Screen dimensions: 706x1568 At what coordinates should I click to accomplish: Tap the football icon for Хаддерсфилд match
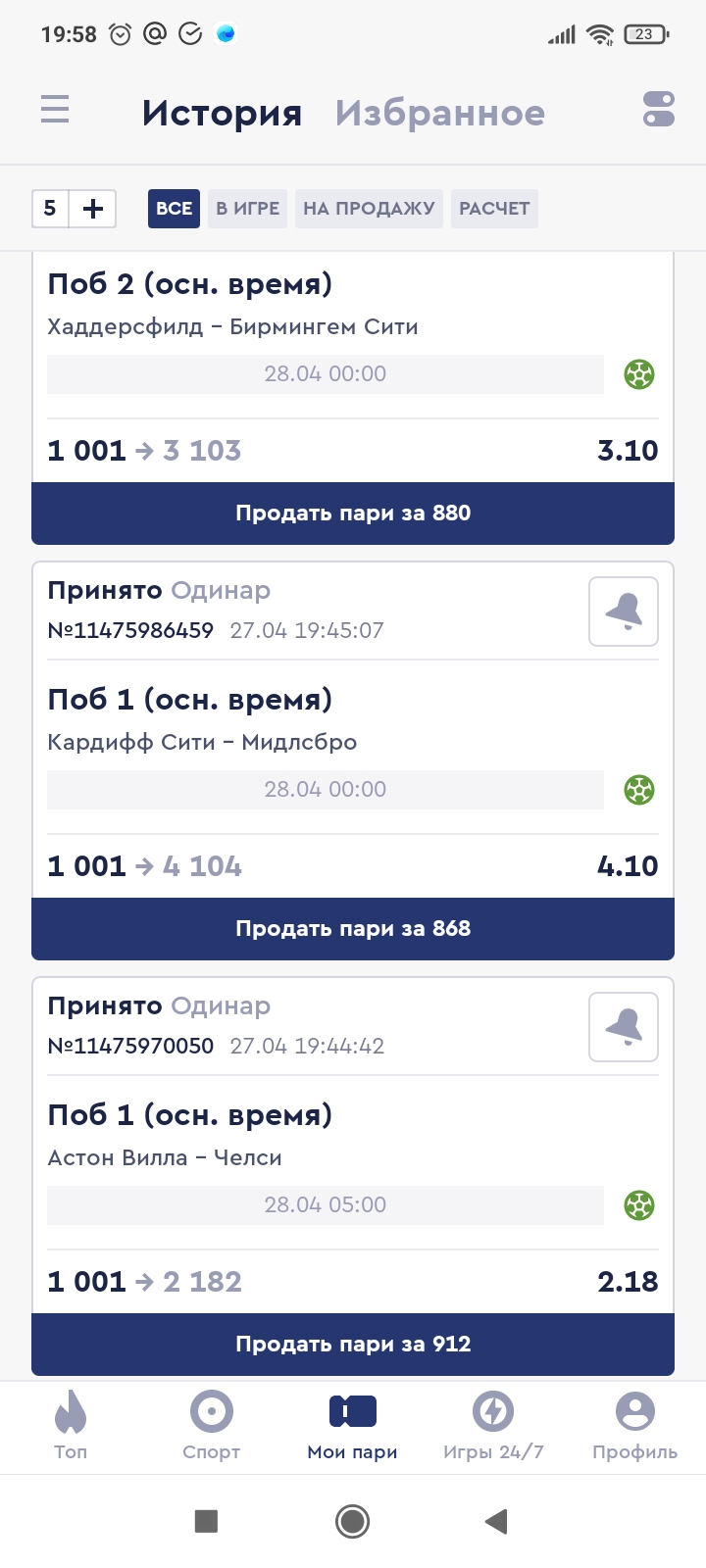click(639, 374)
